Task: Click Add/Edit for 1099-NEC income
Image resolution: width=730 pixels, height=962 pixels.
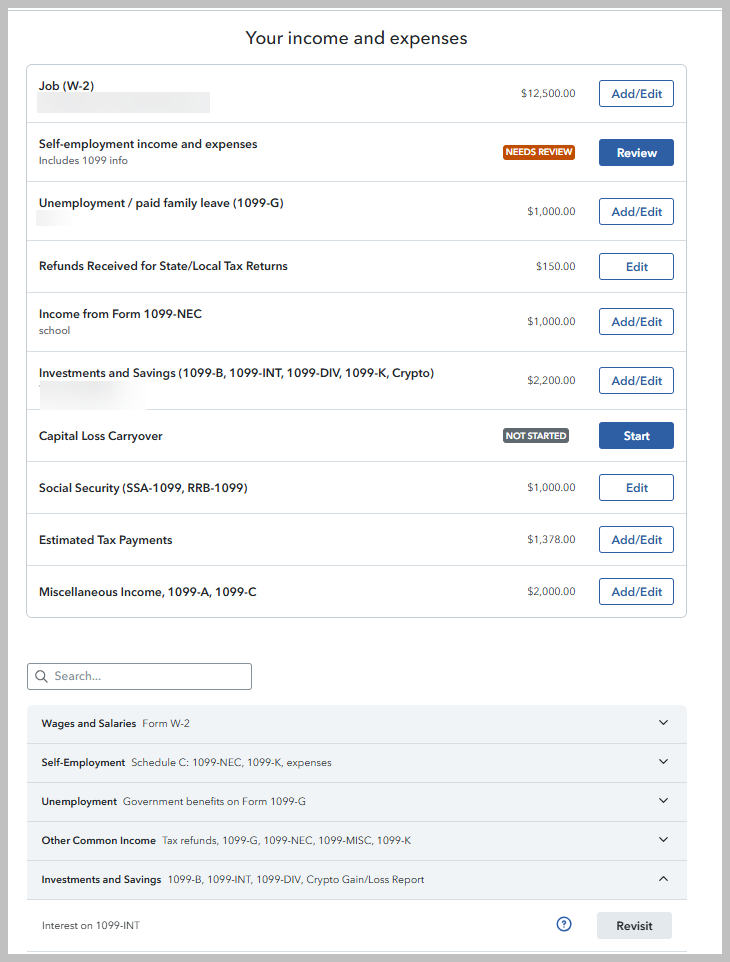Action: point(636,322)
